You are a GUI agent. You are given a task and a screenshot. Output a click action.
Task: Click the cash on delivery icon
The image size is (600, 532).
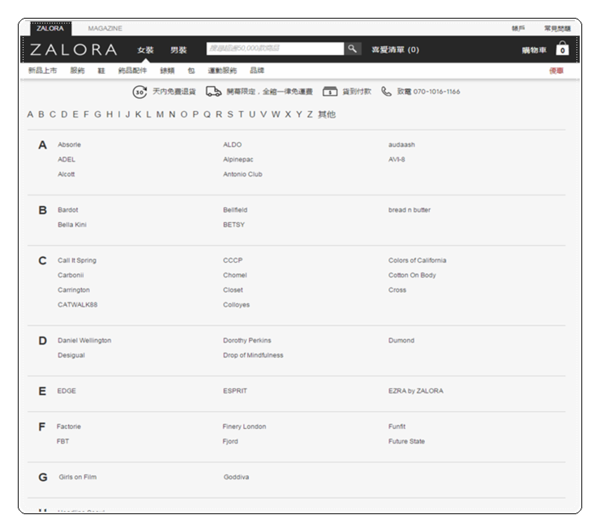pos(330,91)
